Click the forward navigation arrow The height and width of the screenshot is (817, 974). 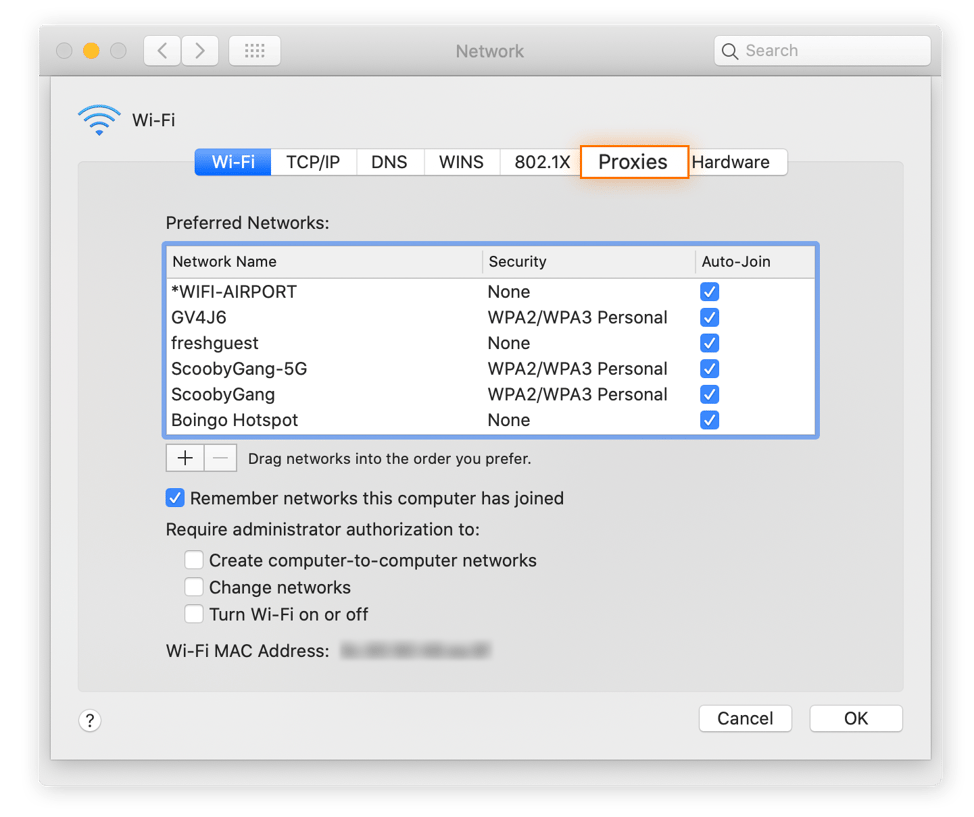199,50
